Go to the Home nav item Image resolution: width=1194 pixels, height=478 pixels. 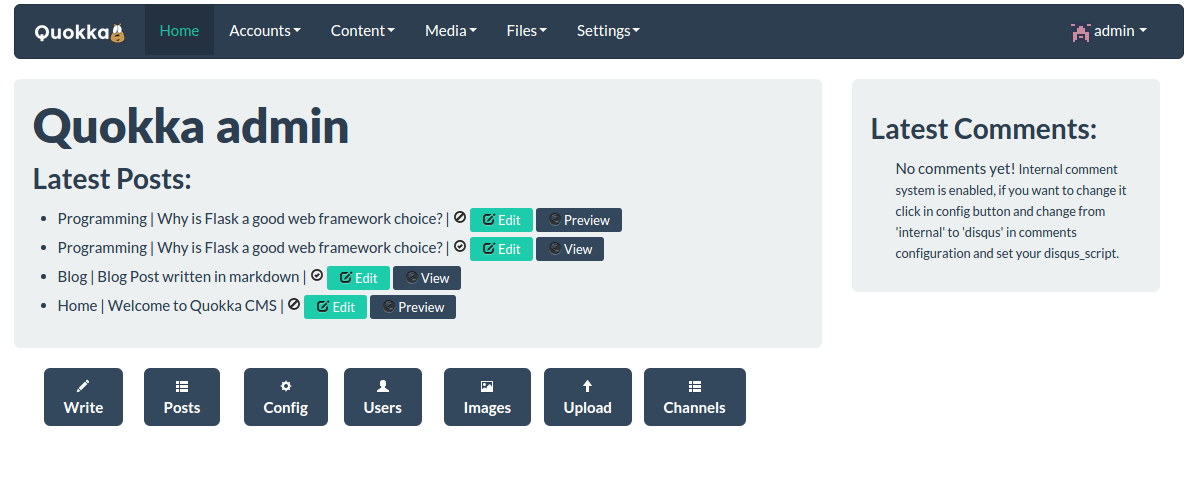[179, 30]
